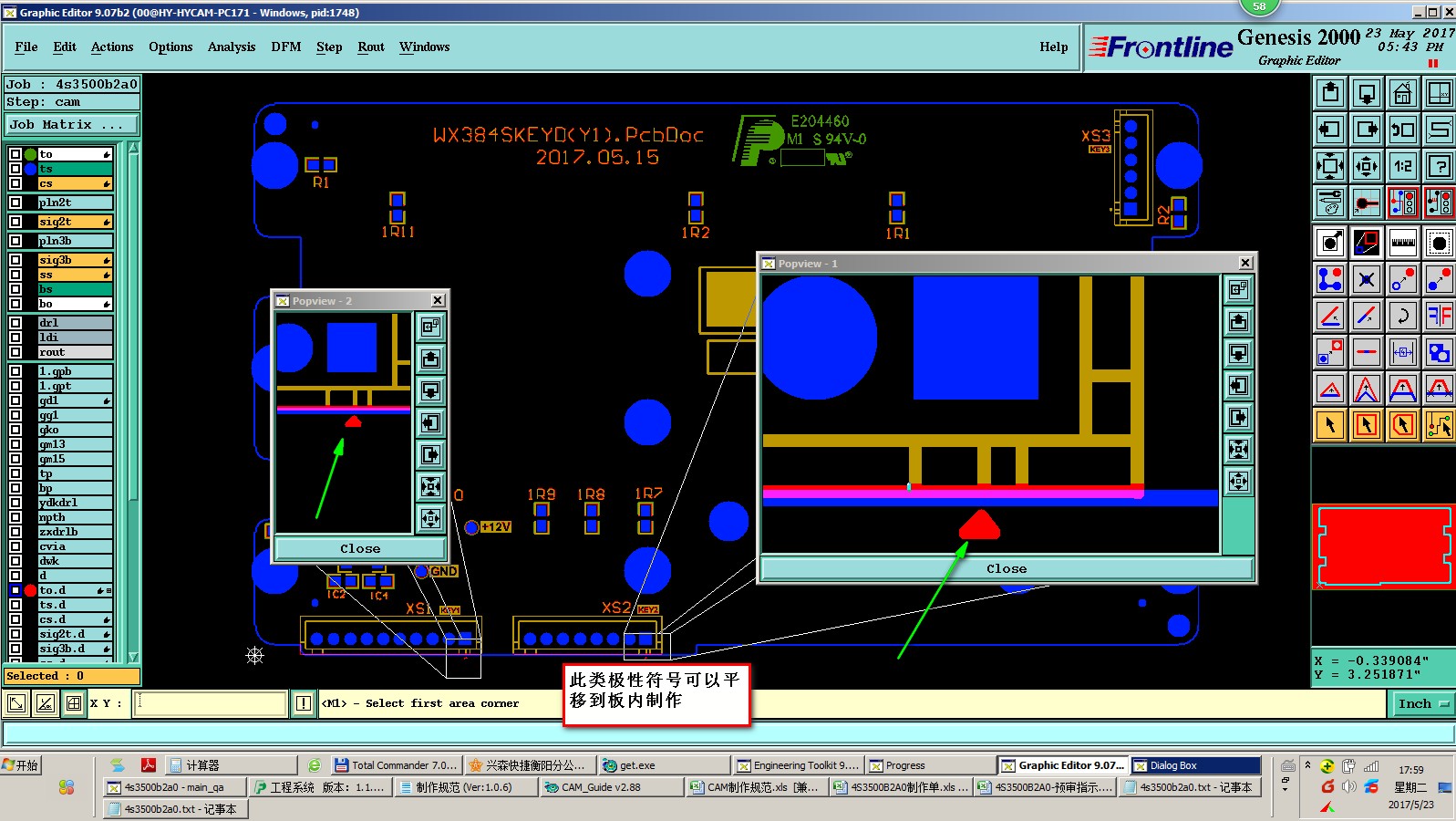Open the Actions menu
Image resolution: width=1456 pixels, height=821 pixels.
112,47
